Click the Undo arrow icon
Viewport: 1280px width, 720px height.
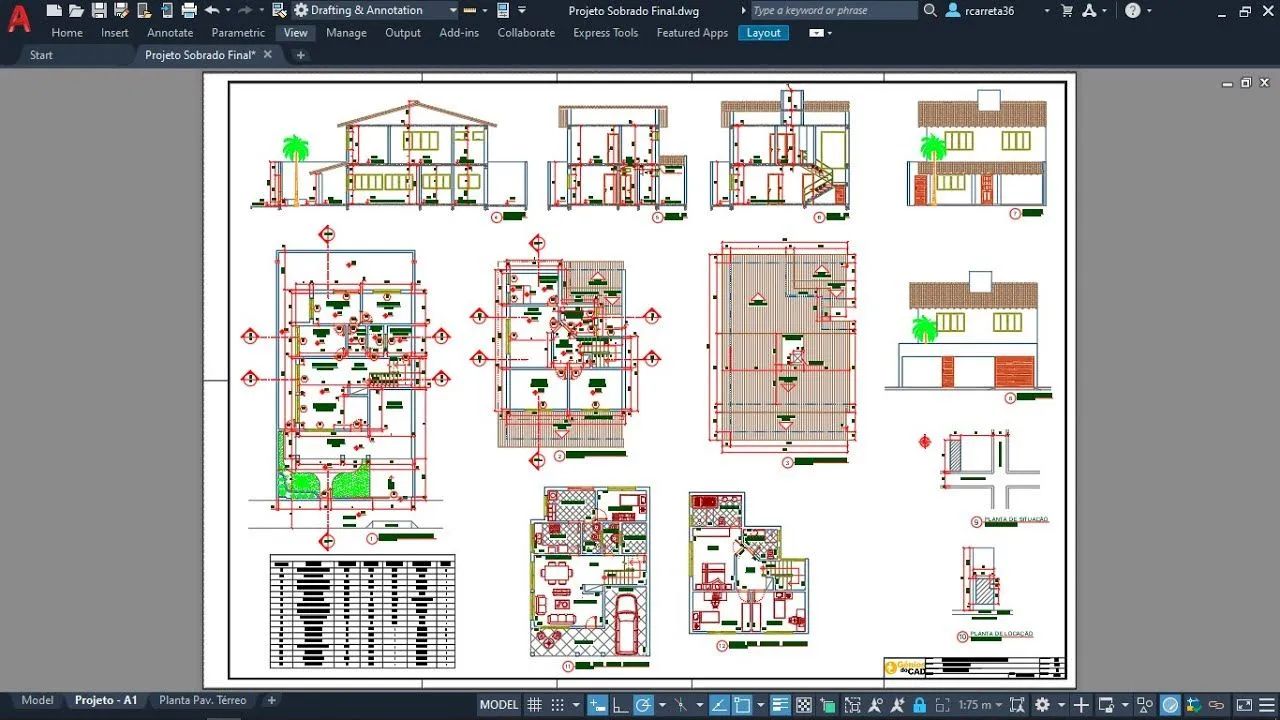point(211,10)
